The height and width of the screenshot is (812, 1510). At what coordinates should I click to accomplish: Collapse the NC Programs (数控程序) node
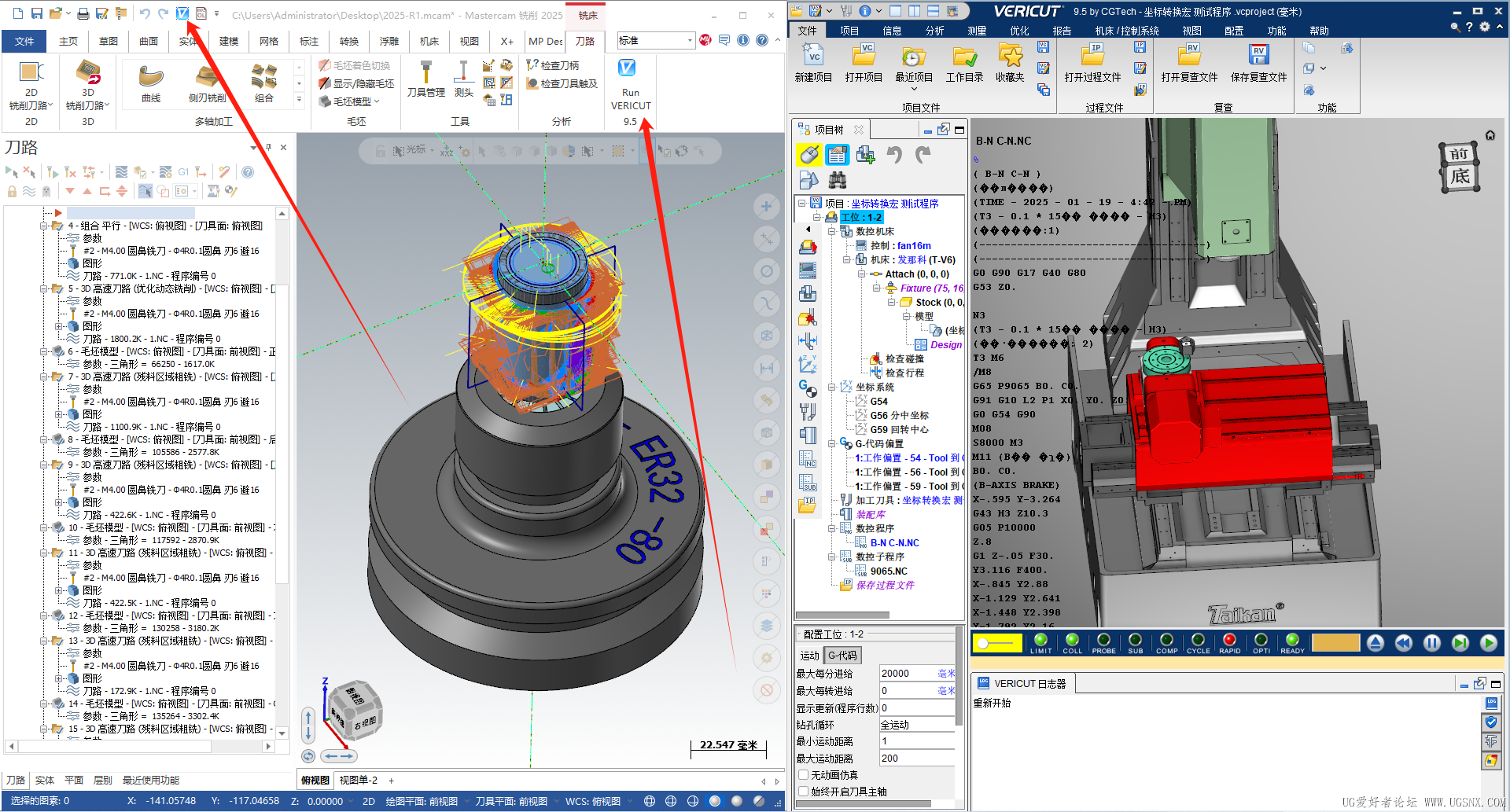tap(831, 528)
